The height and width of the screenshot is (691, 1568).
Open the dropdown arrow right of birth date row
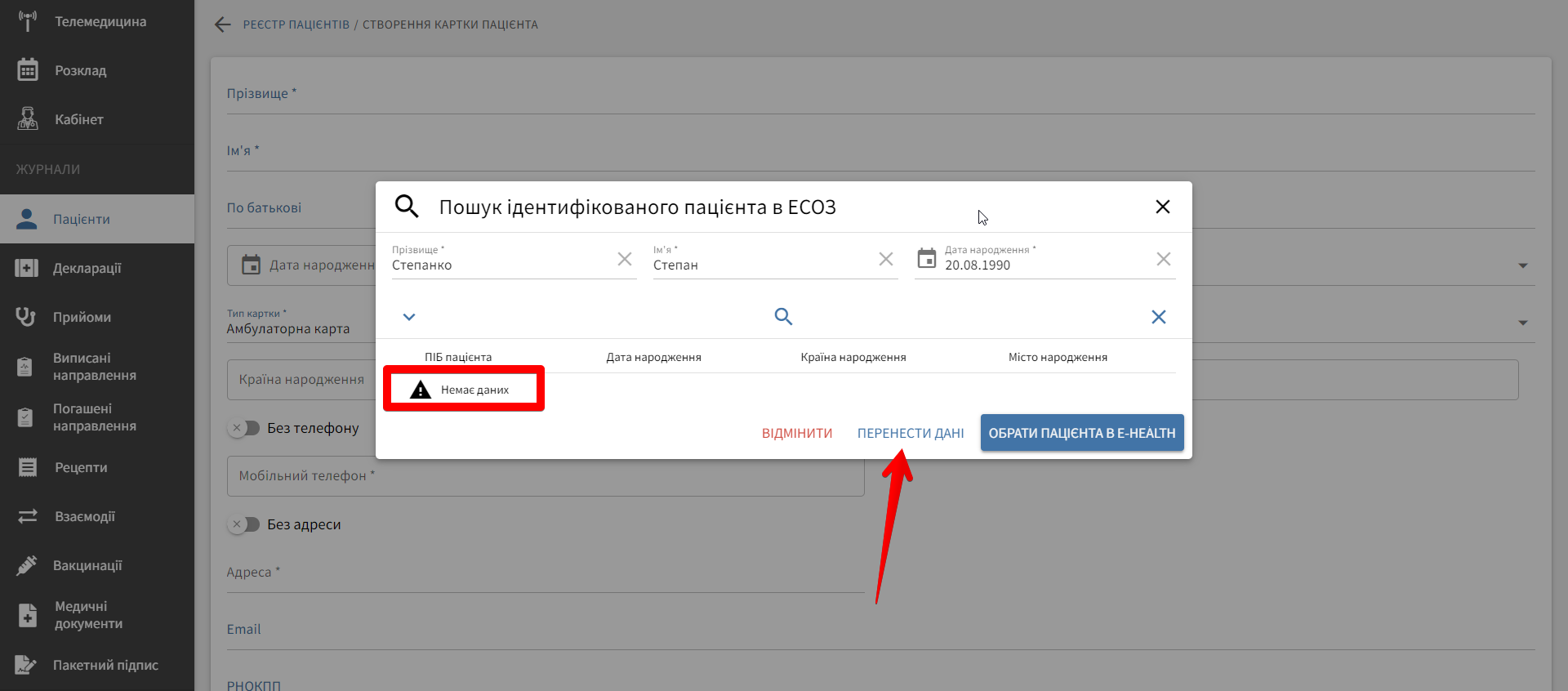[1522, 265]
